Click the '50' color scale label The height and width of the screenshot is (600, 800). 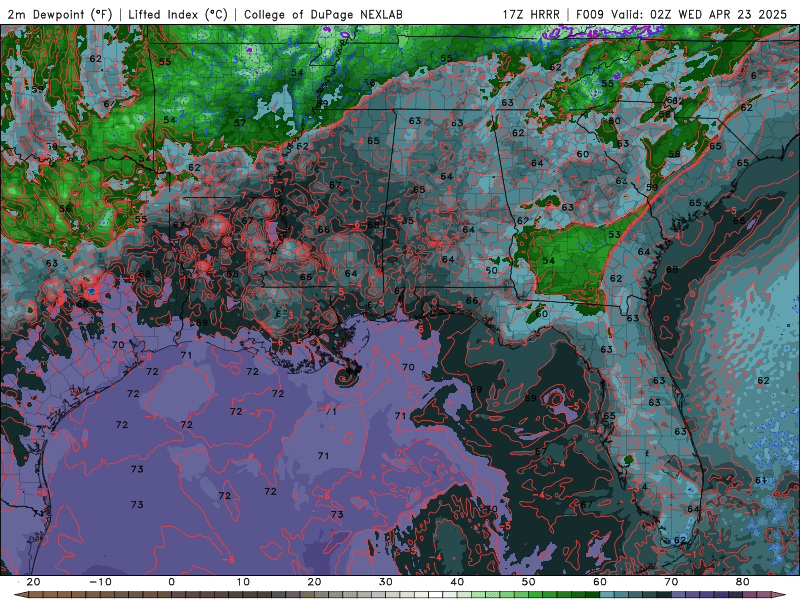click(529, 582)
